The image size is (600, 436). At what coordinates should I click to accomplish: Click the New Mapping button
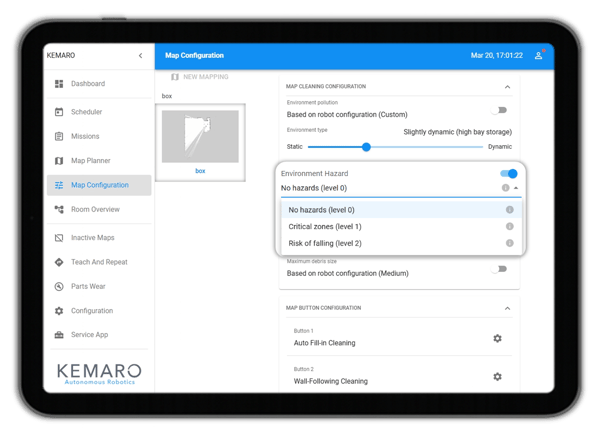[x=200, y=77]
